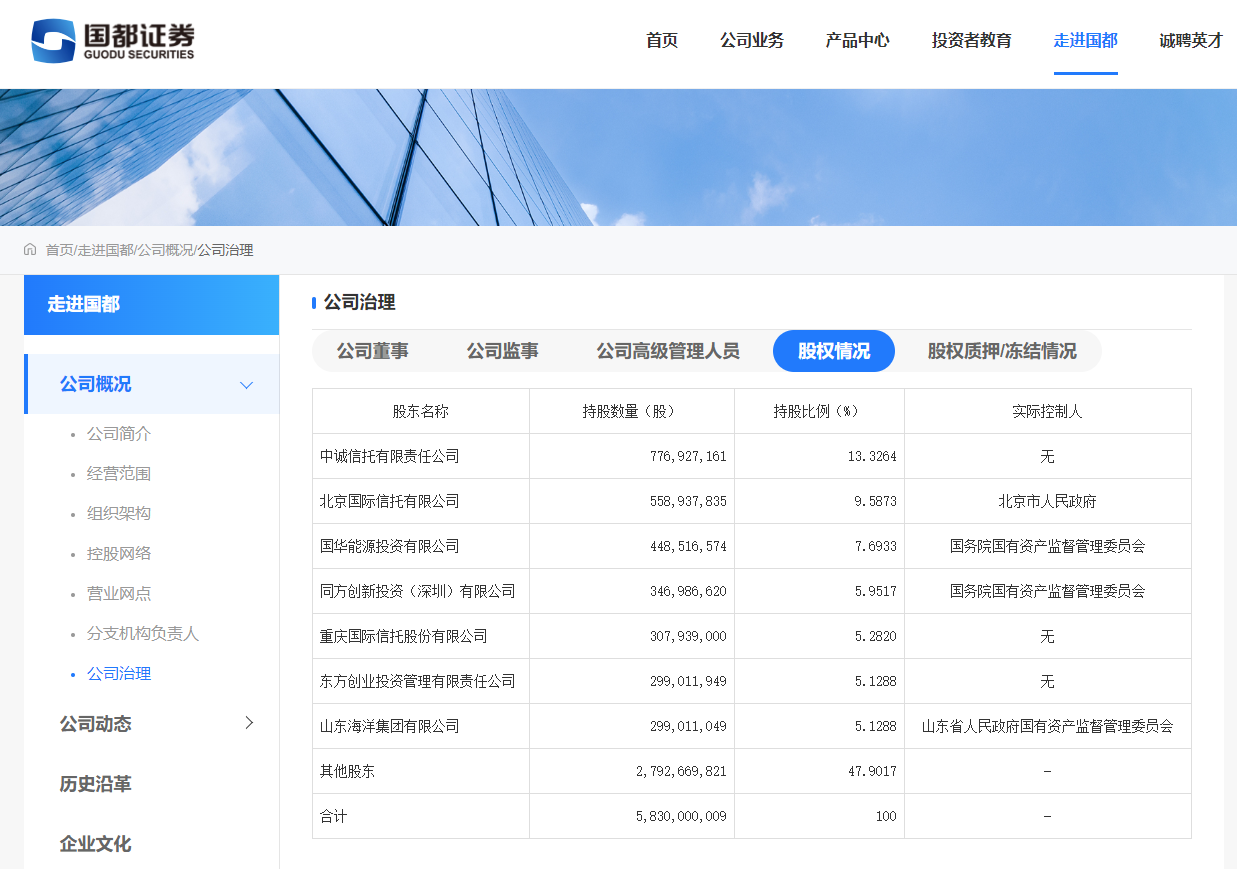Click share count 299,011,049

[x=688, y=726]
